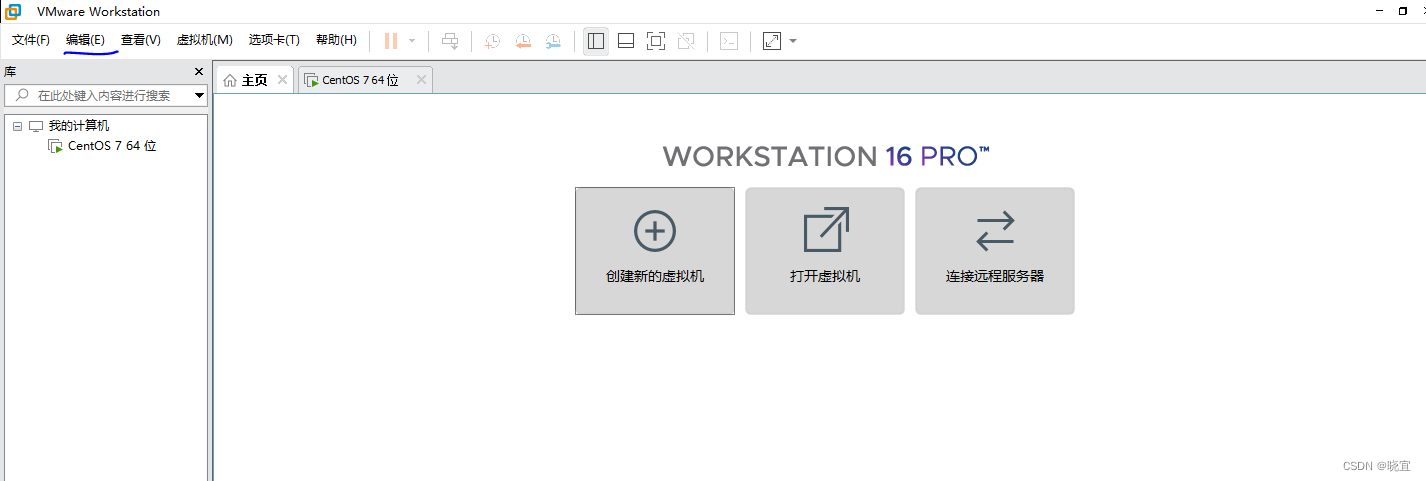Click the stretch guest display icon
The height and width of the screenshot is (481, 1426).
coord(772,41)
